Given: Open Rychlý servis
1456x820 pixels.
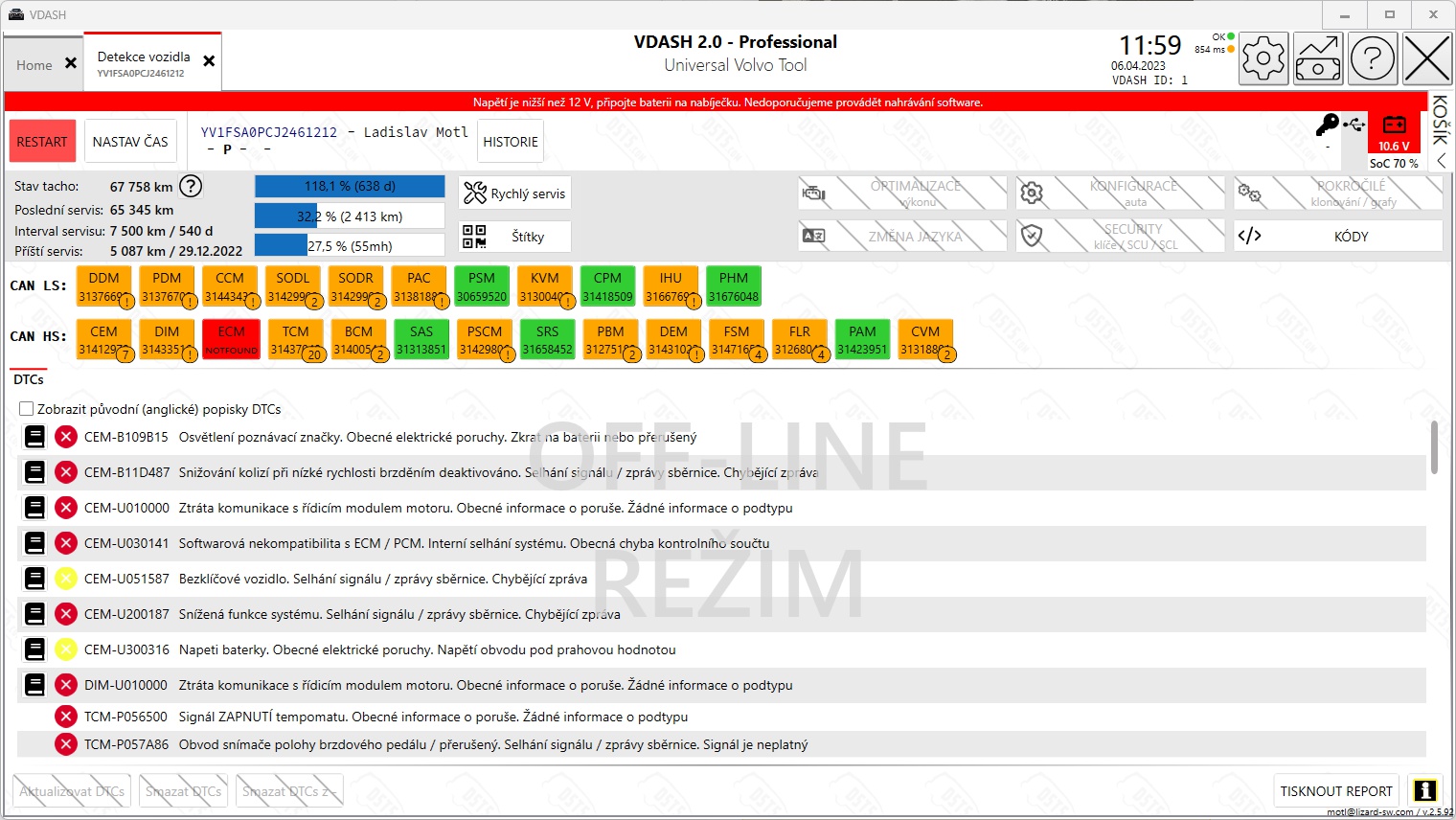Looking at the screenshot, I should coord(514,194).
